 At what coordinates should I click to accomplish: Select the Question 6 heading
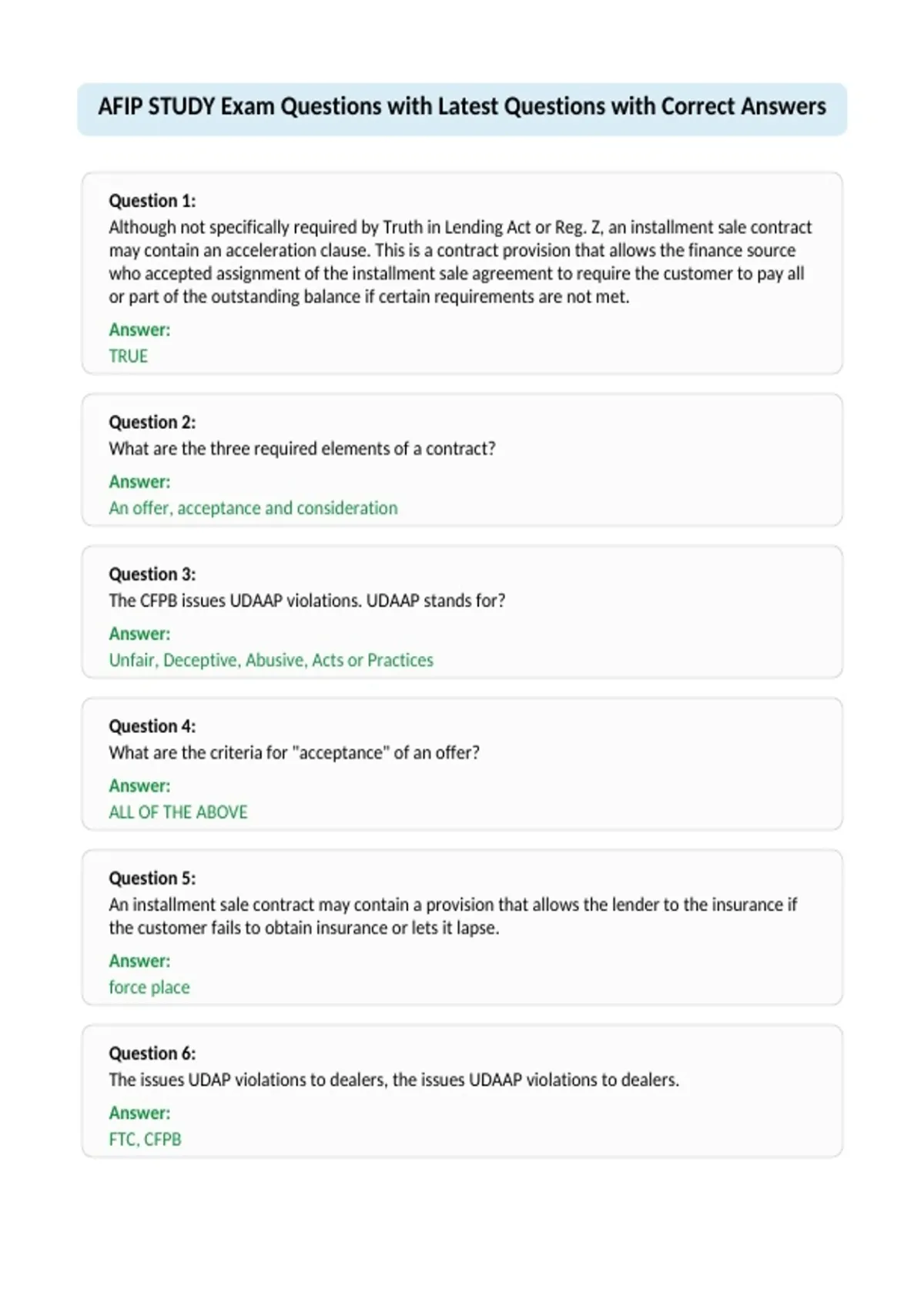pos(152,1053)
